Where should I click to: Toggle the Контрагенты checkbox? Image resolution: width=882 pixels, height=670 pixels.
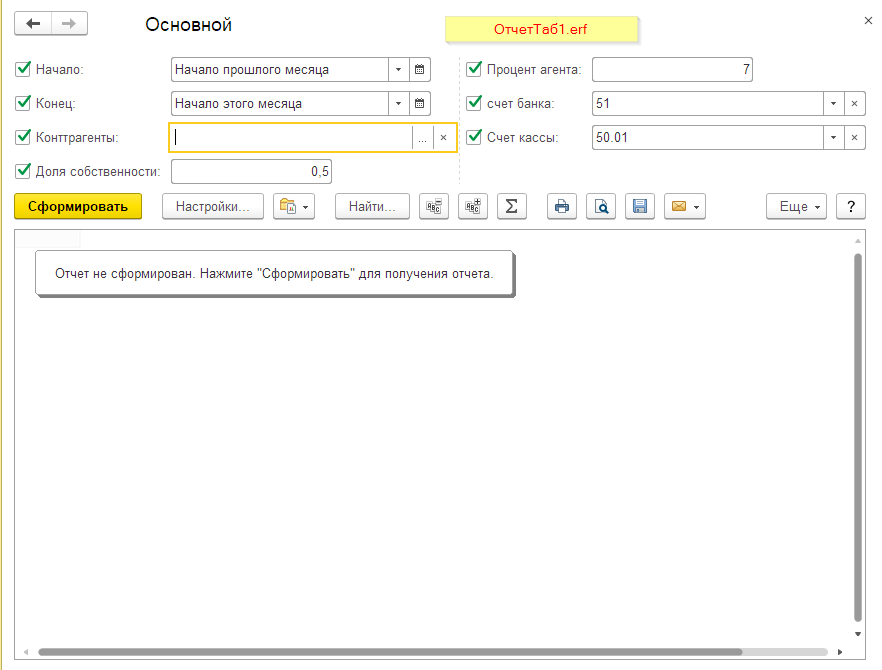tap(24, 138)
